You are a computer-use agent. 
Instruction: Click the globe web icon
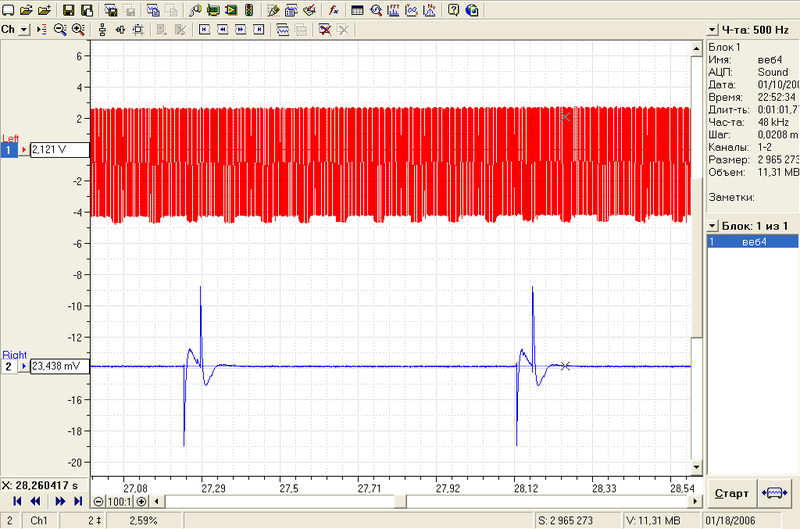(471, 10)
